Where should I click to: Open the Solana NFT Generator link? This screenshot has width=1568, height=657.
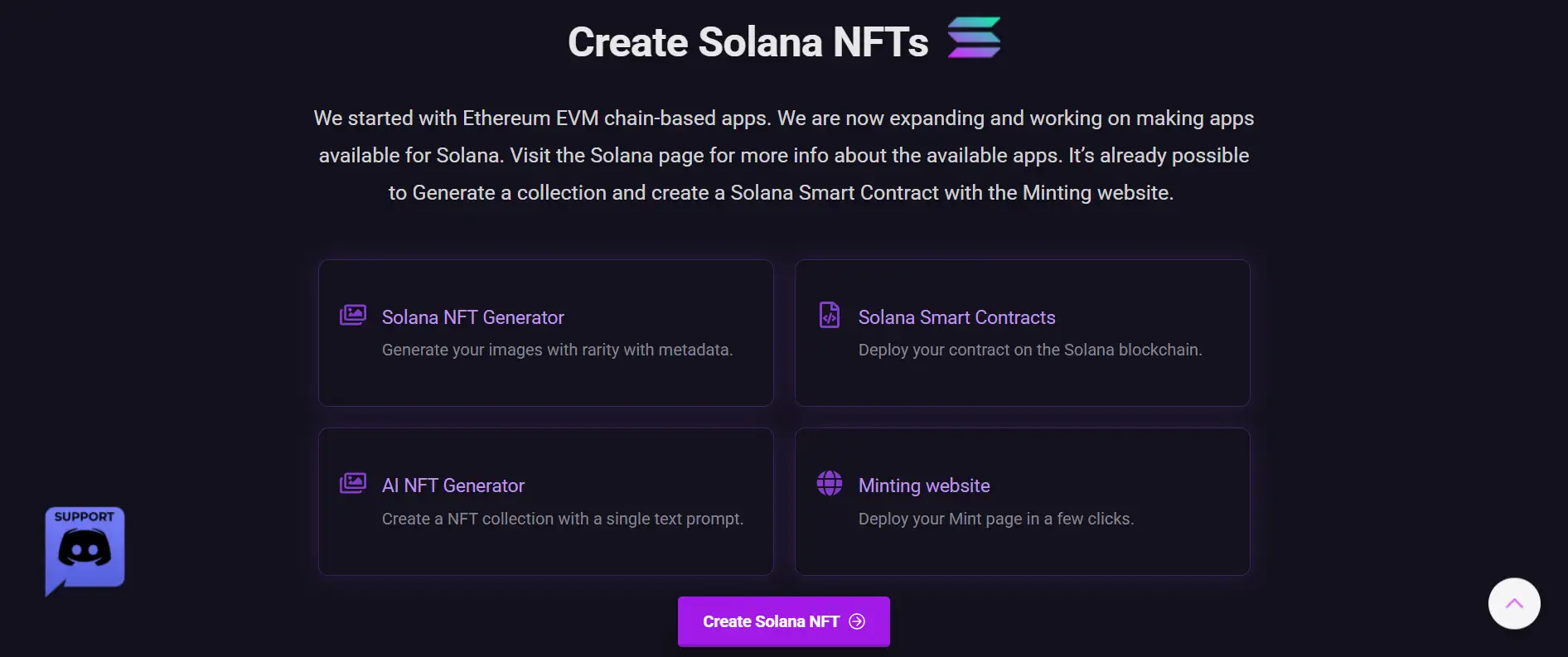[472, 317]
